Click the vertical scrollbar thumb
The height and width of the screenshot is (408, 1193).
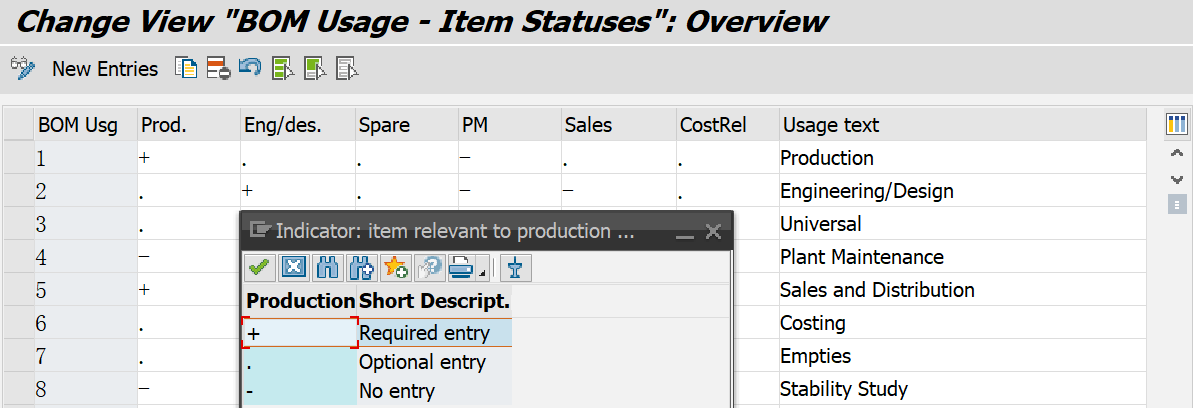1176,204
